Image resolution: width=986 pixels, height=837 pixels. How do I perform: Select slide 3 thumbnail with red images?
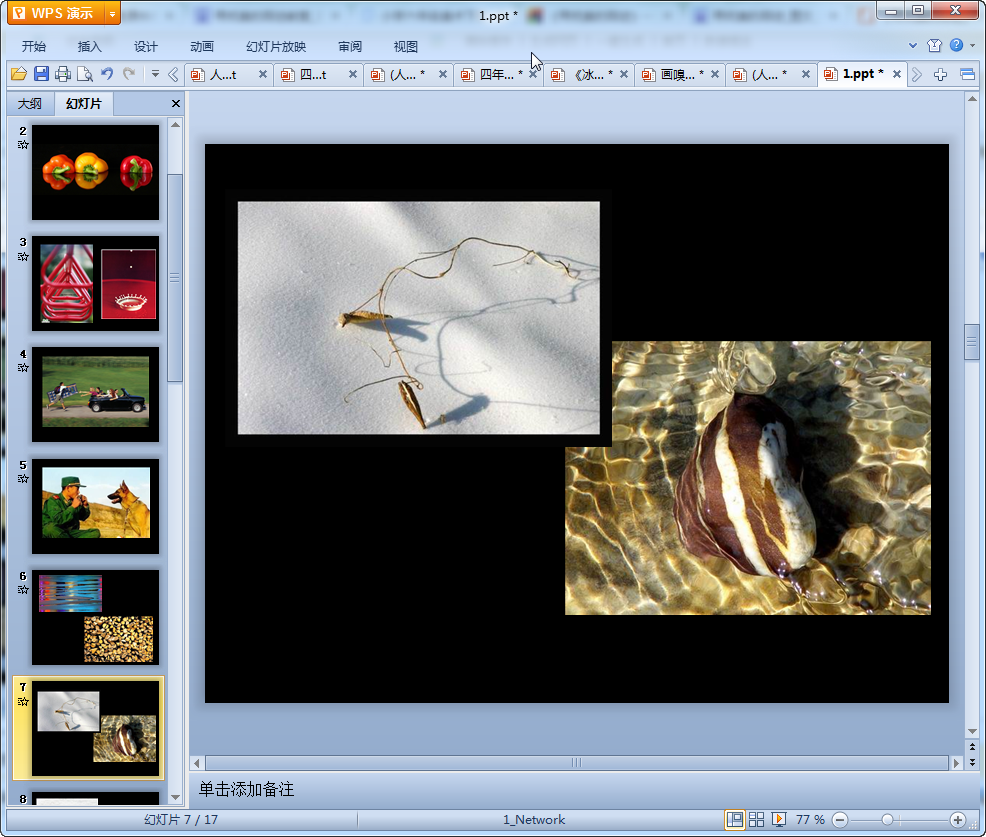[96, 284]
